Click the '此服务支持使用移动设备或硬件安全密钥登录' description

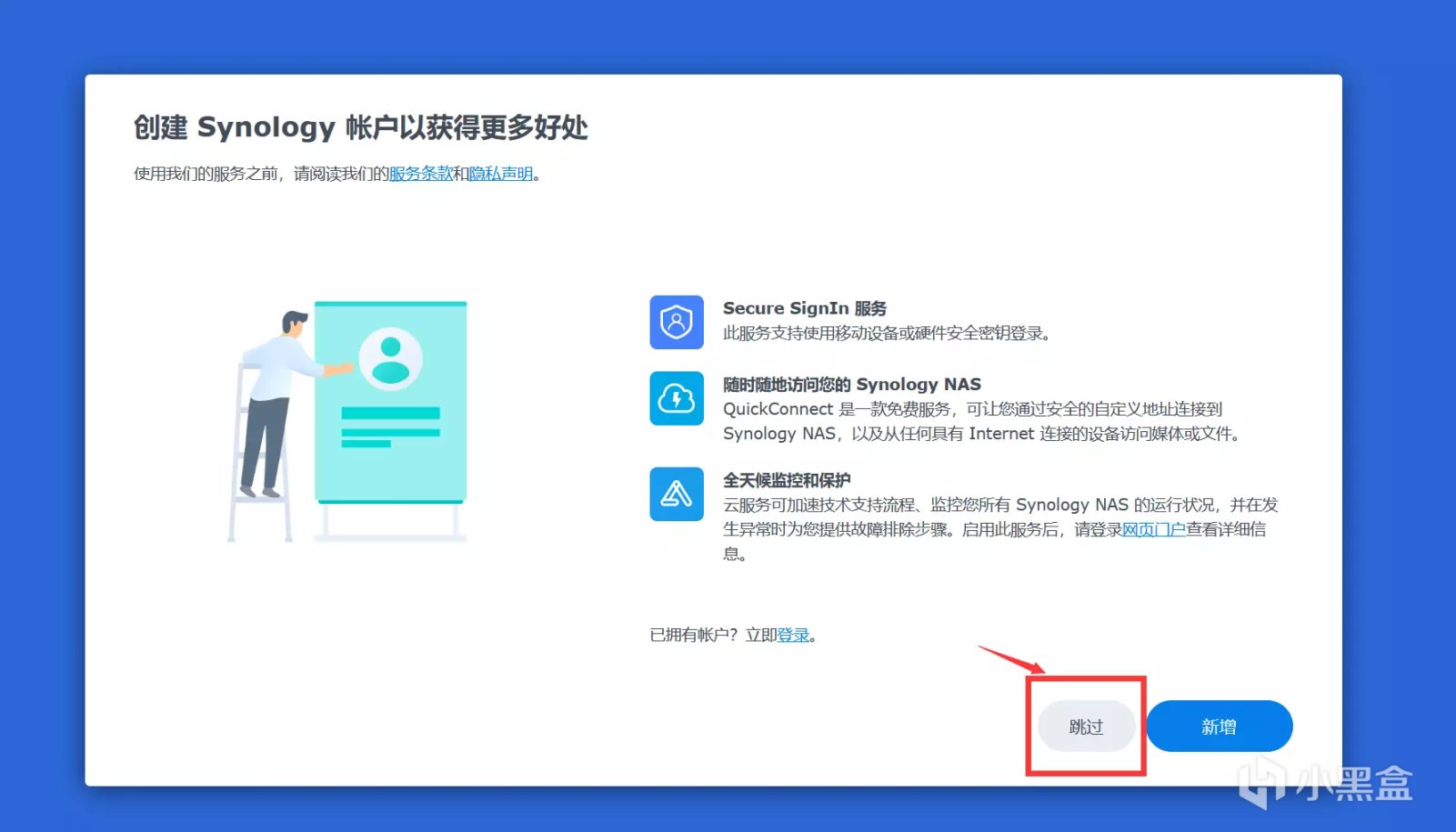click(887, 333)
